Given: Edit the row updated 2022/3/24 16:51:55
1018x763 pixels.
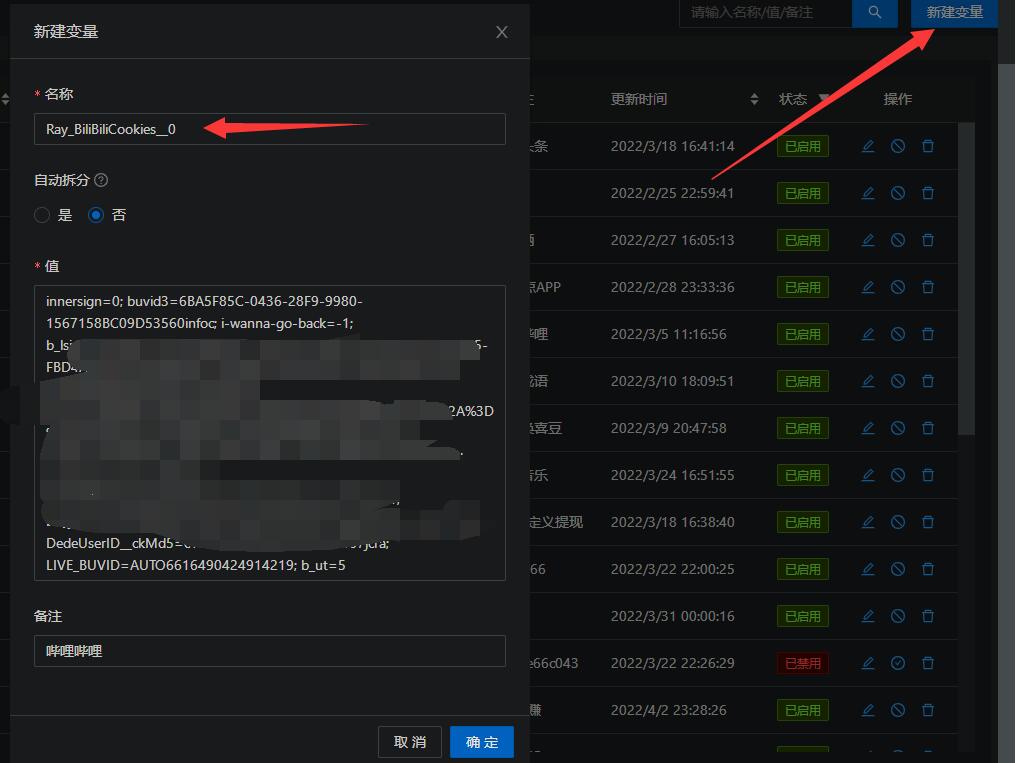Looking at the screenshot, I should 867,475.
